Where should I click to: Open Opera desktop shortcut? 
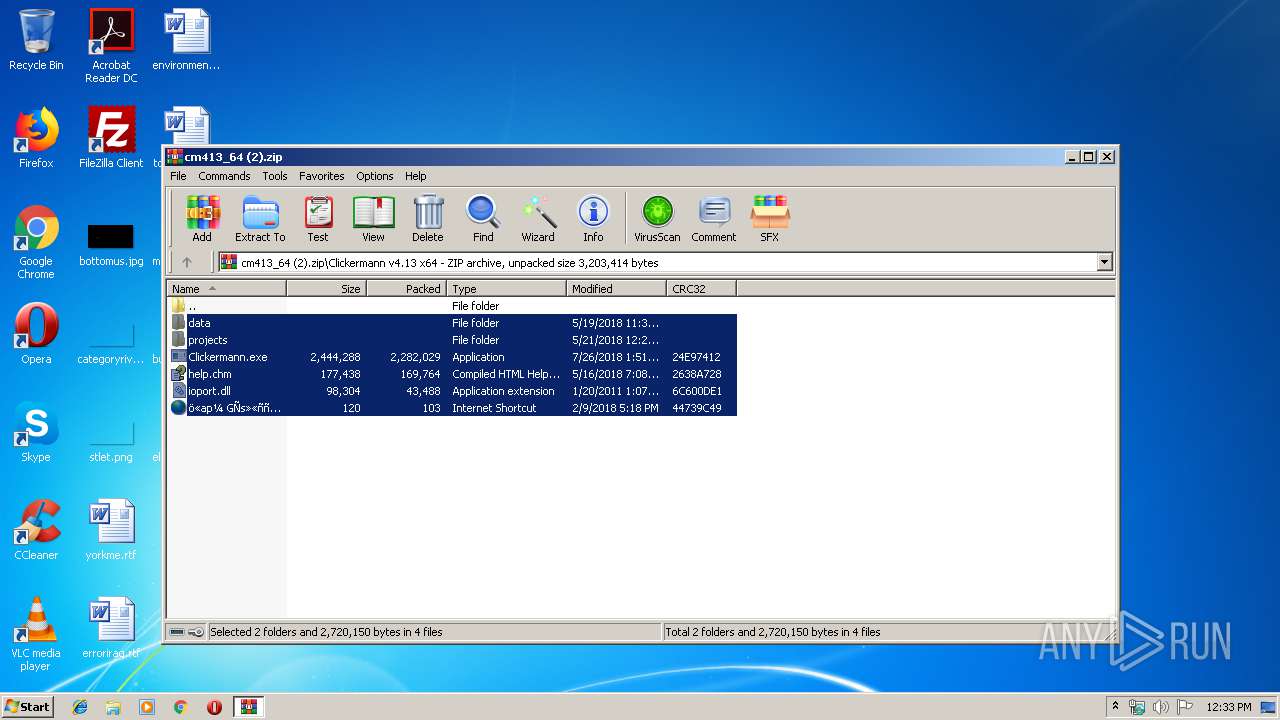pos(36,334)
